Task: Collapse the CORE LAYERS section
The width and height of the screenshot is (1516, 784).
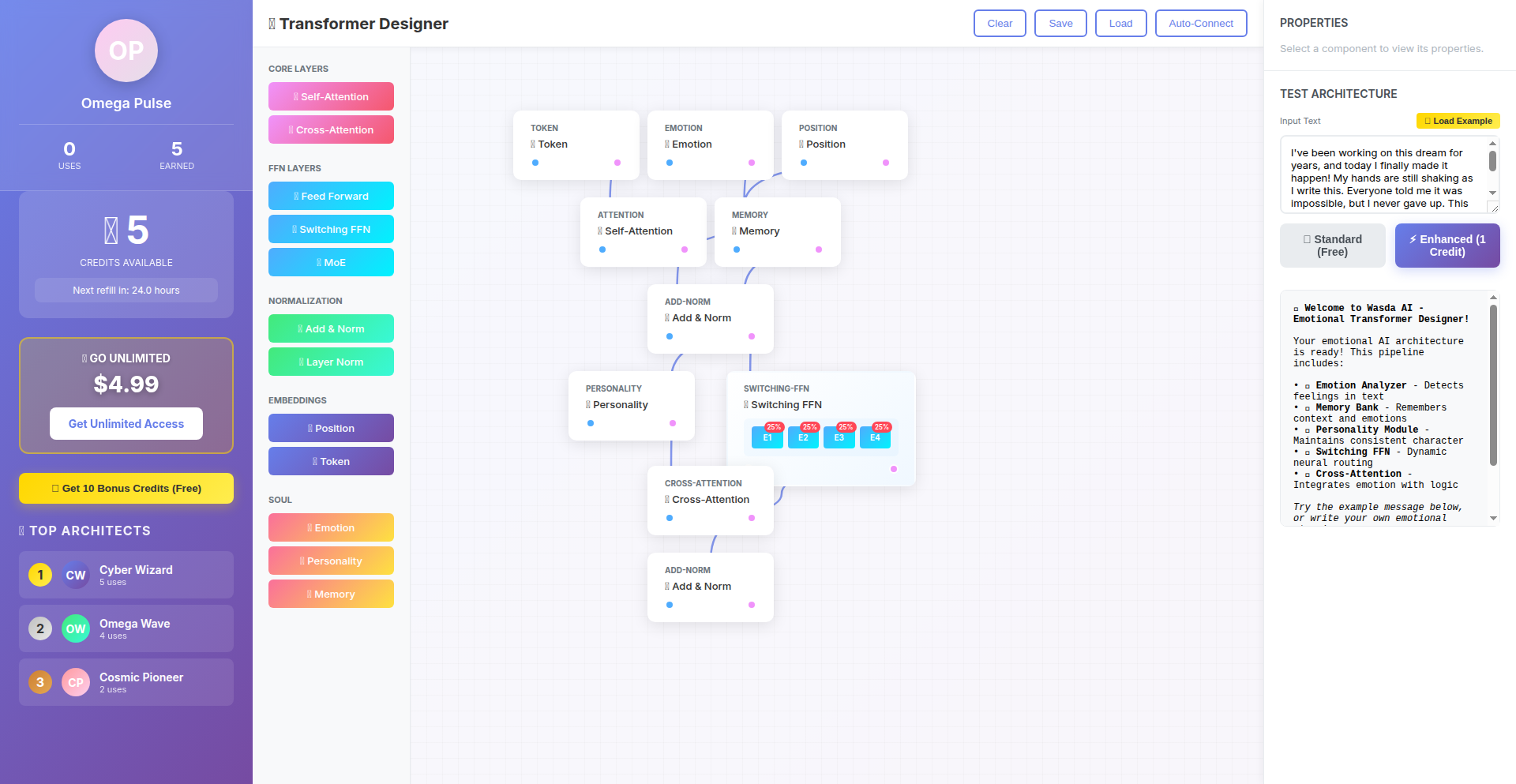Action: click(x=298, y=69)
